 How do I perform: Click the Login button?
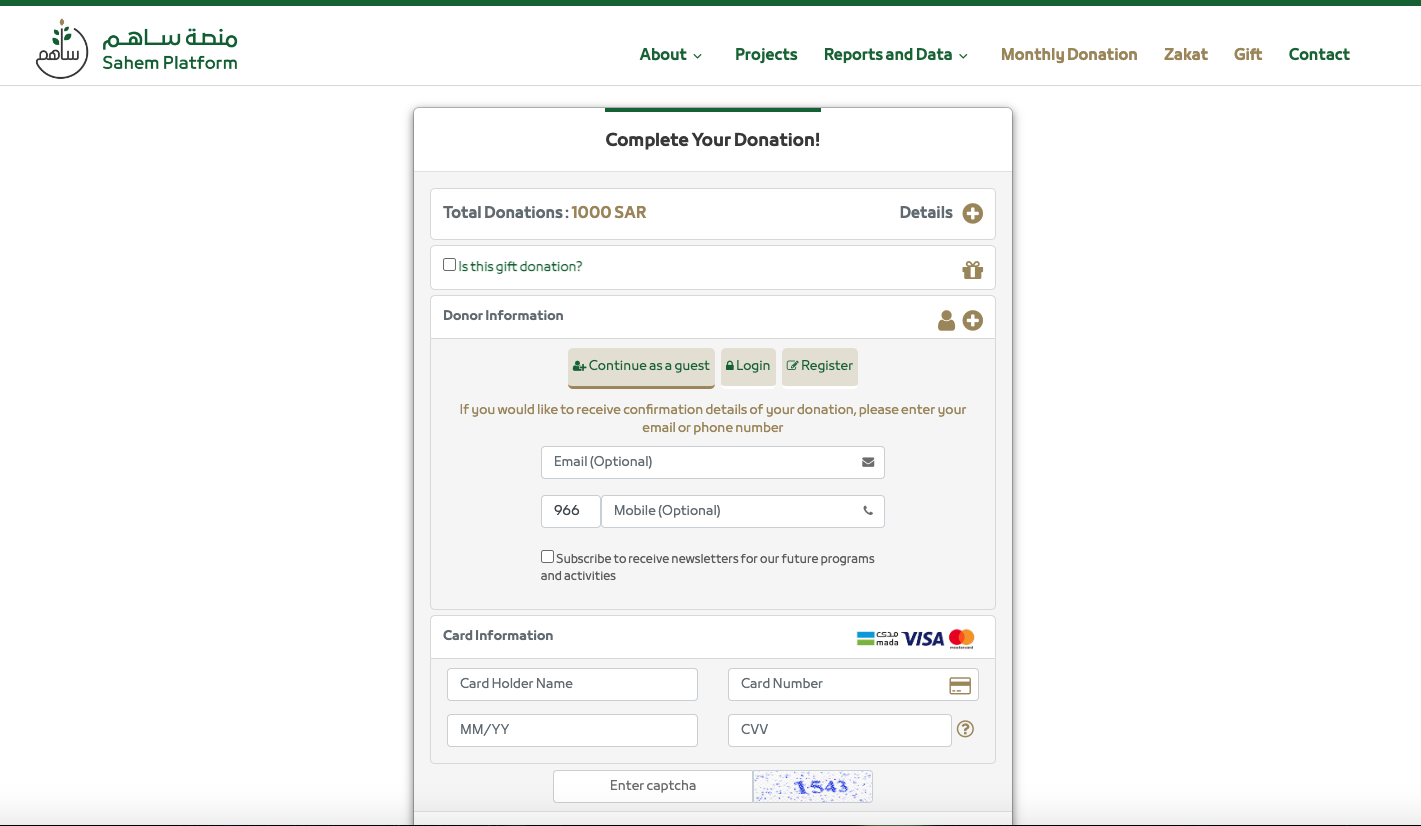click(748, 366)
